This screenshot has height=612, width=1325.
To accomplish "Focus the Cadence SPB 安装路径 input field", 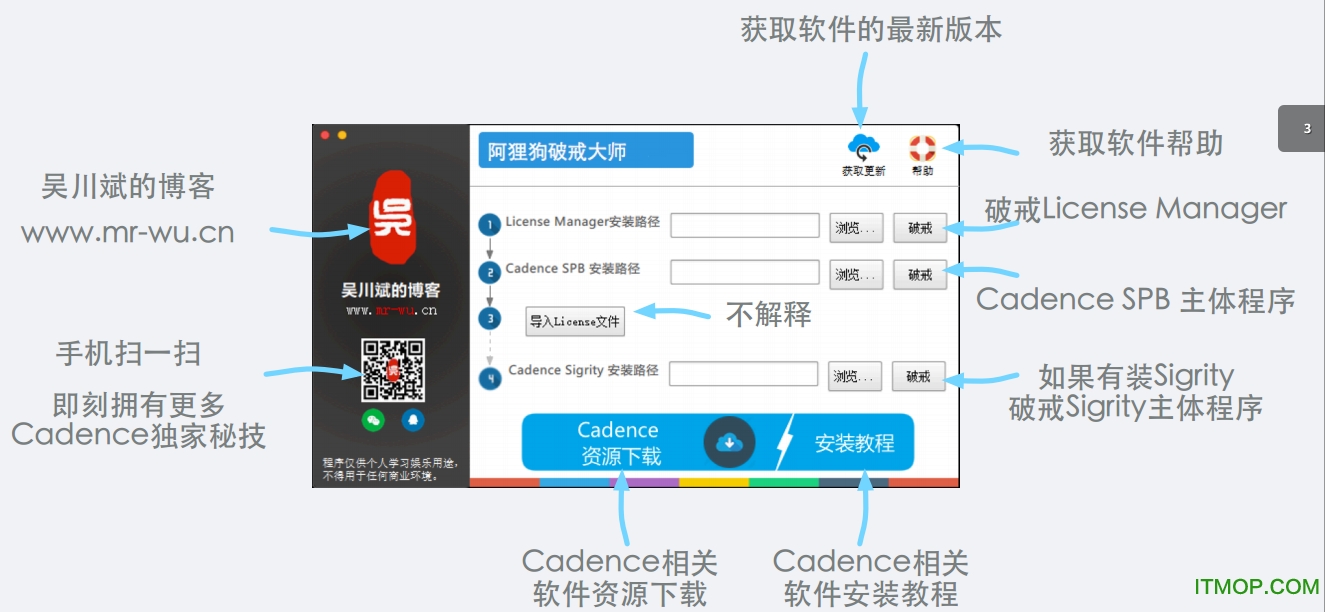I will point(745,272).
